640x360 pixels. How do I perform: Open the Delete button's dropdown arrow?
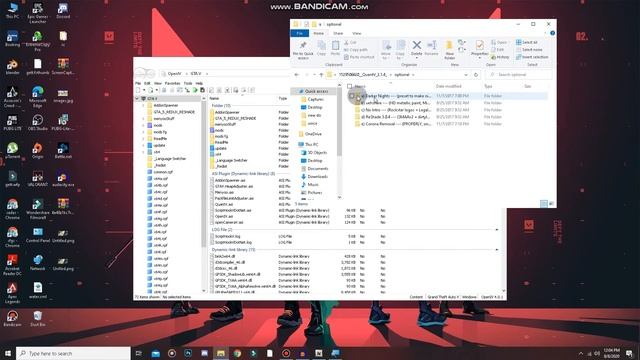point(416,58)
